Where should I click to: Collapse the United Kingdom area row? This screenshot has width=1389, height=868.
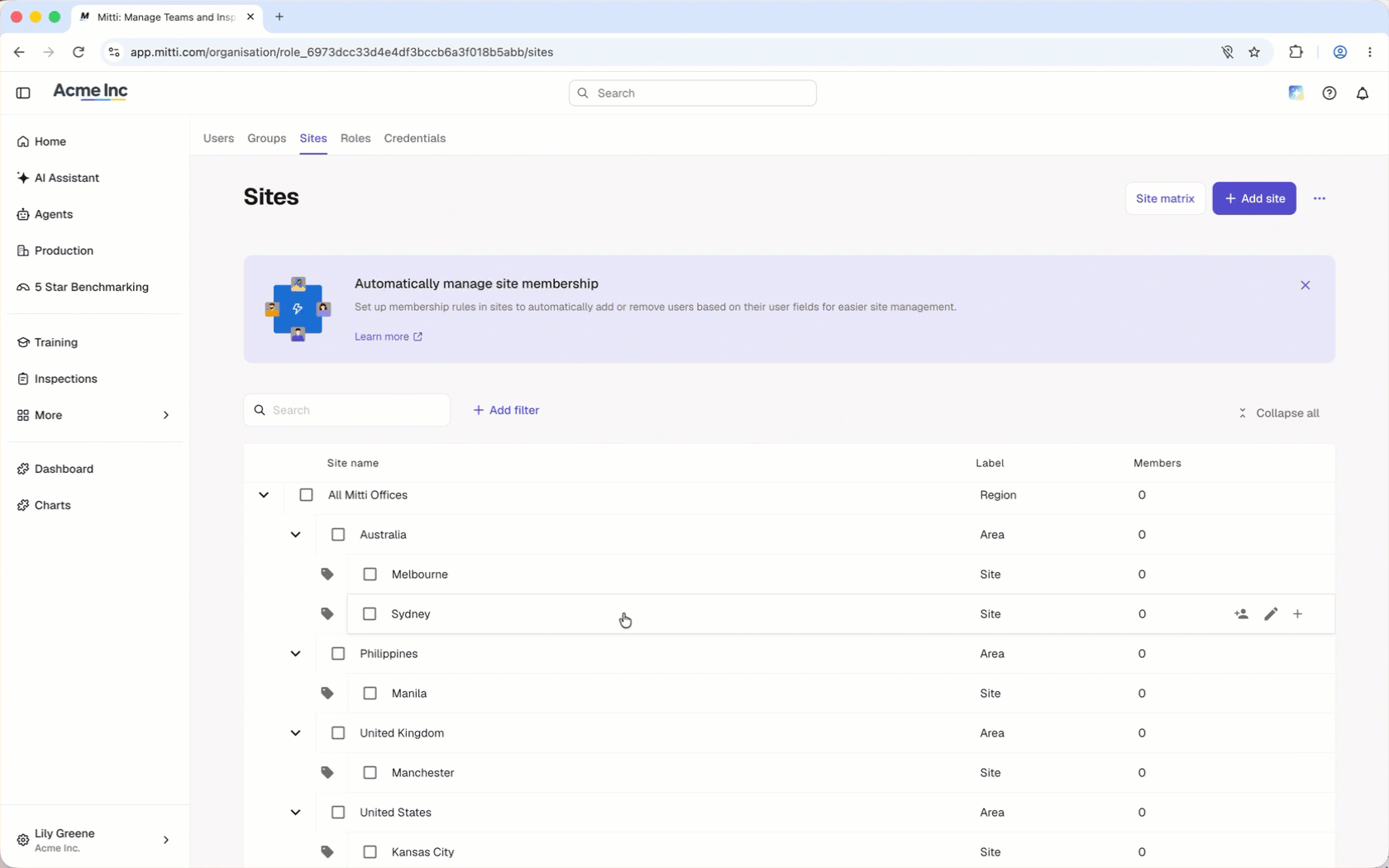(295, 733)
